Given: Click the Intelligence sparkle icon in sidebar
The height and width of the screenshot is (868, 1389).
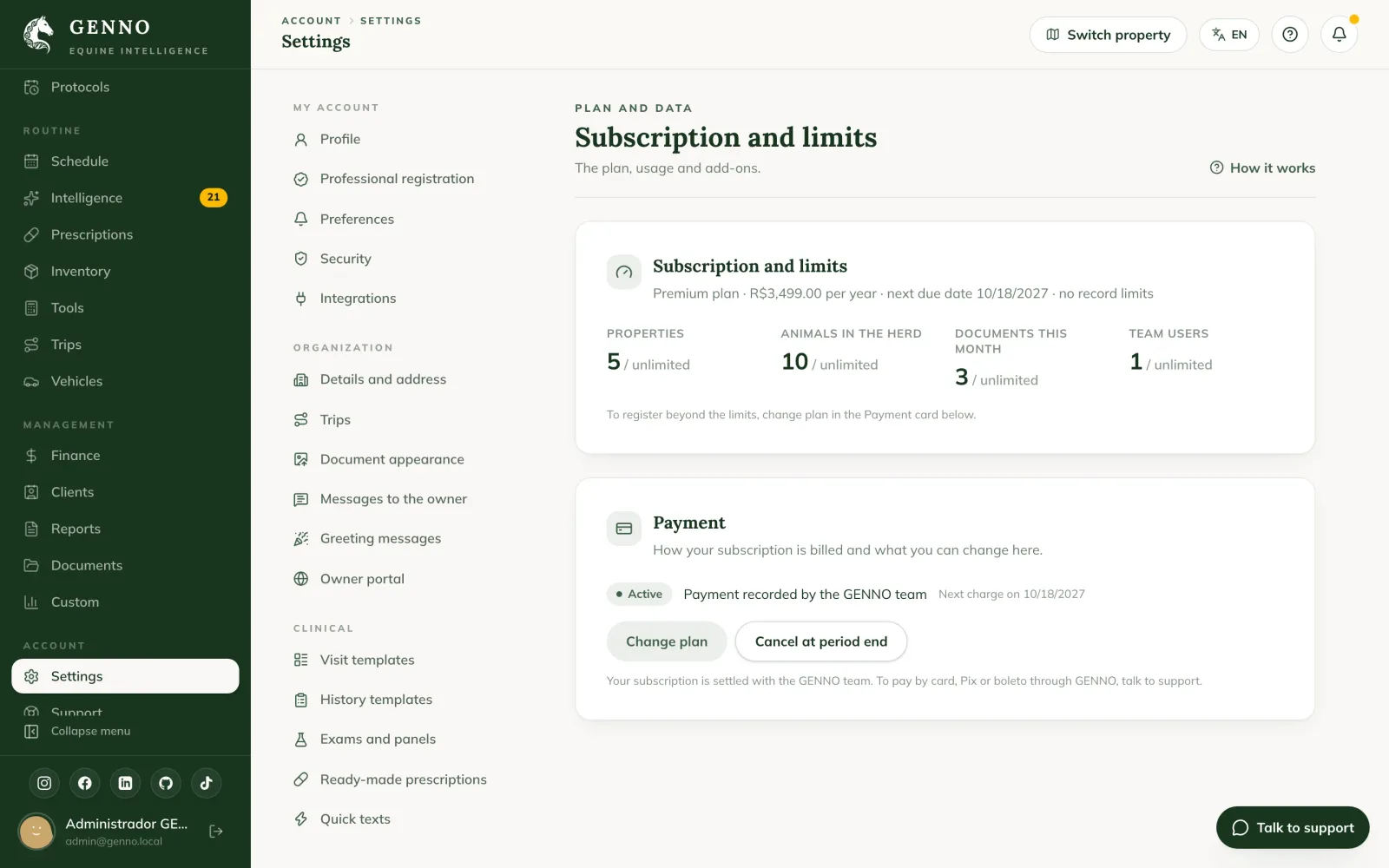Looking at the screenshot, I should (x=31, y=198).
